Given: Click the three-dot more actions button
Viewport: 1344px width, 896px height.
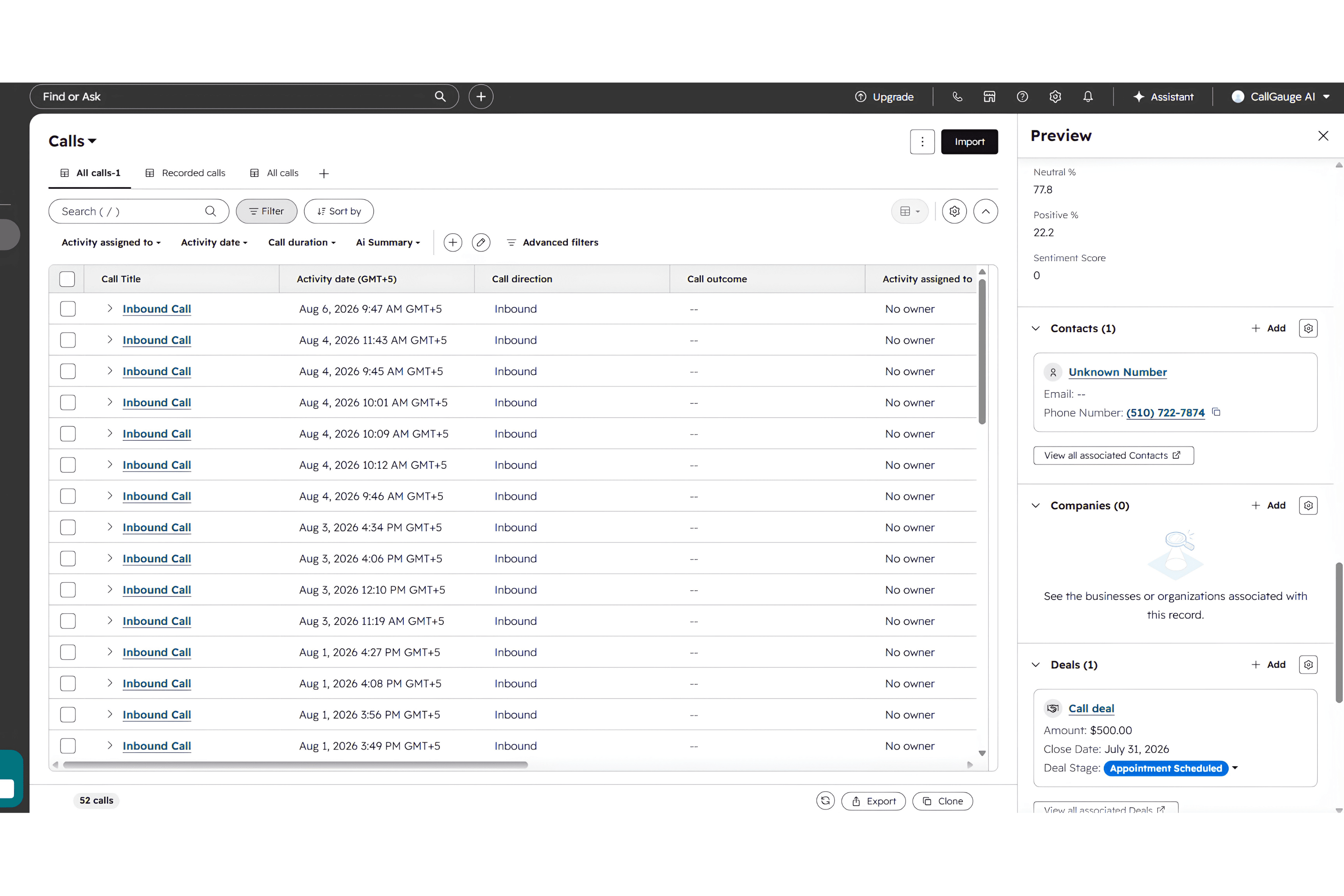Looking at the screenshot, I should 922,142.
